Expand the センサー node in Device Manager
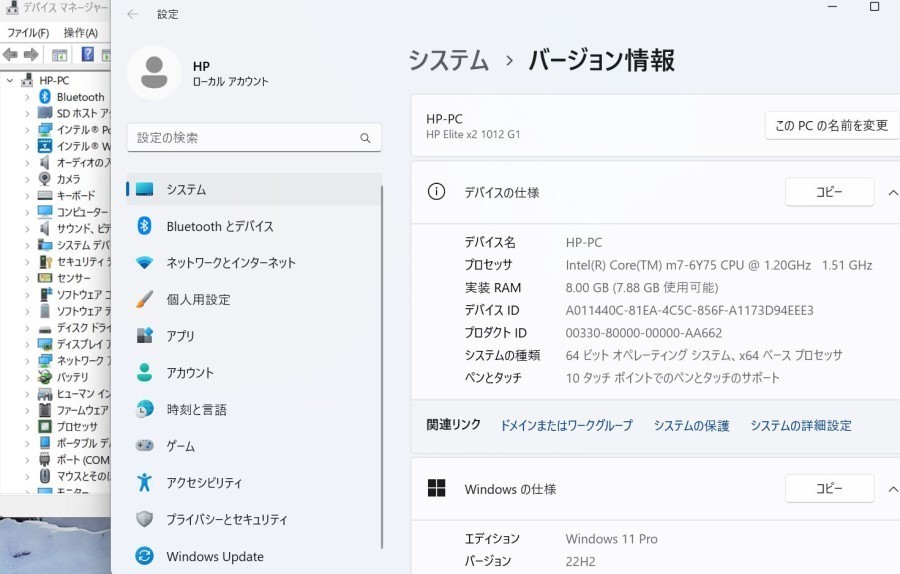This screenshot has width=900, height=574. 27,278
